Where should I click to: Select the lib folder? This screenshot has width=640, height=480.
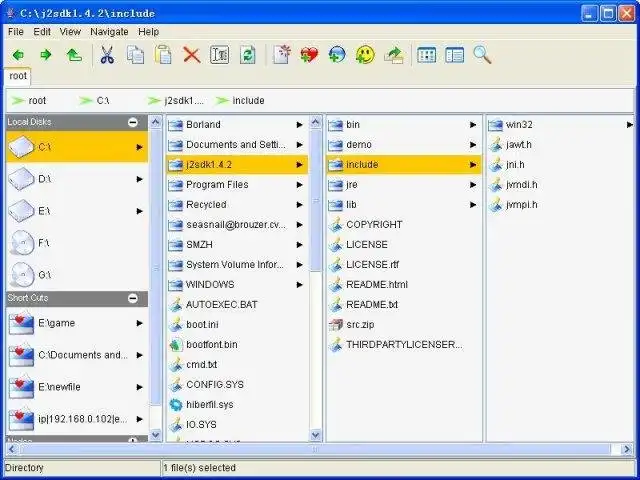[404, 204]
